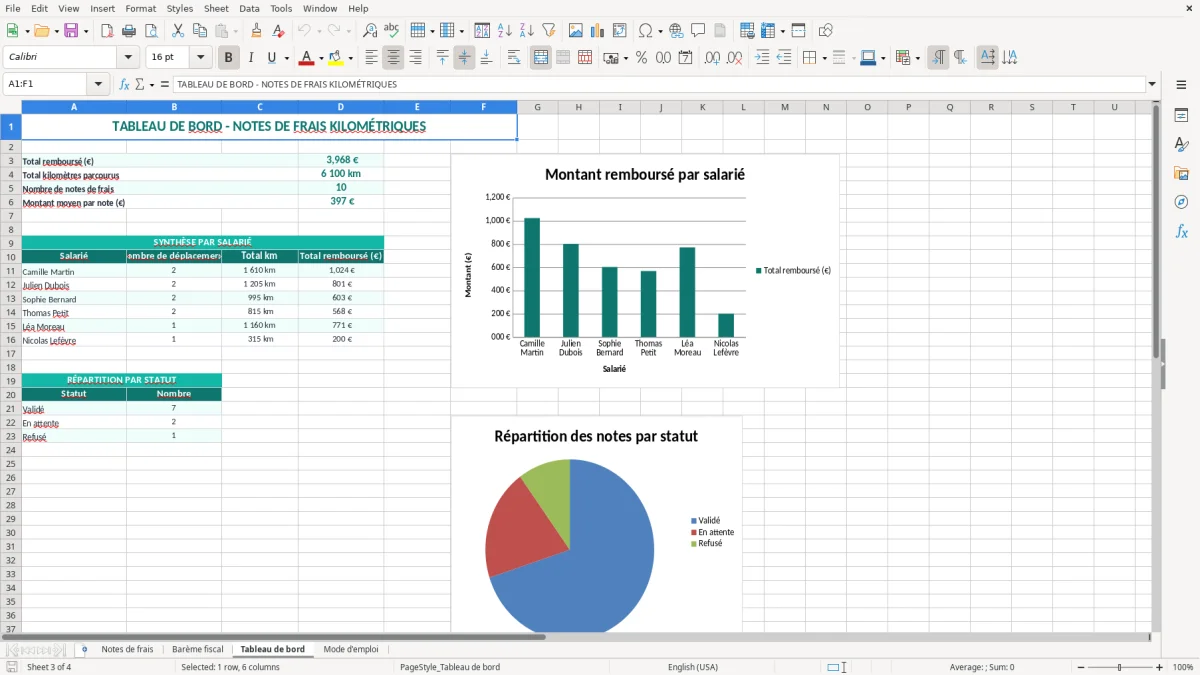The width and height of the screenshot is (1200, 675).
Task: Open the Data menu
Action: point(249,8)
